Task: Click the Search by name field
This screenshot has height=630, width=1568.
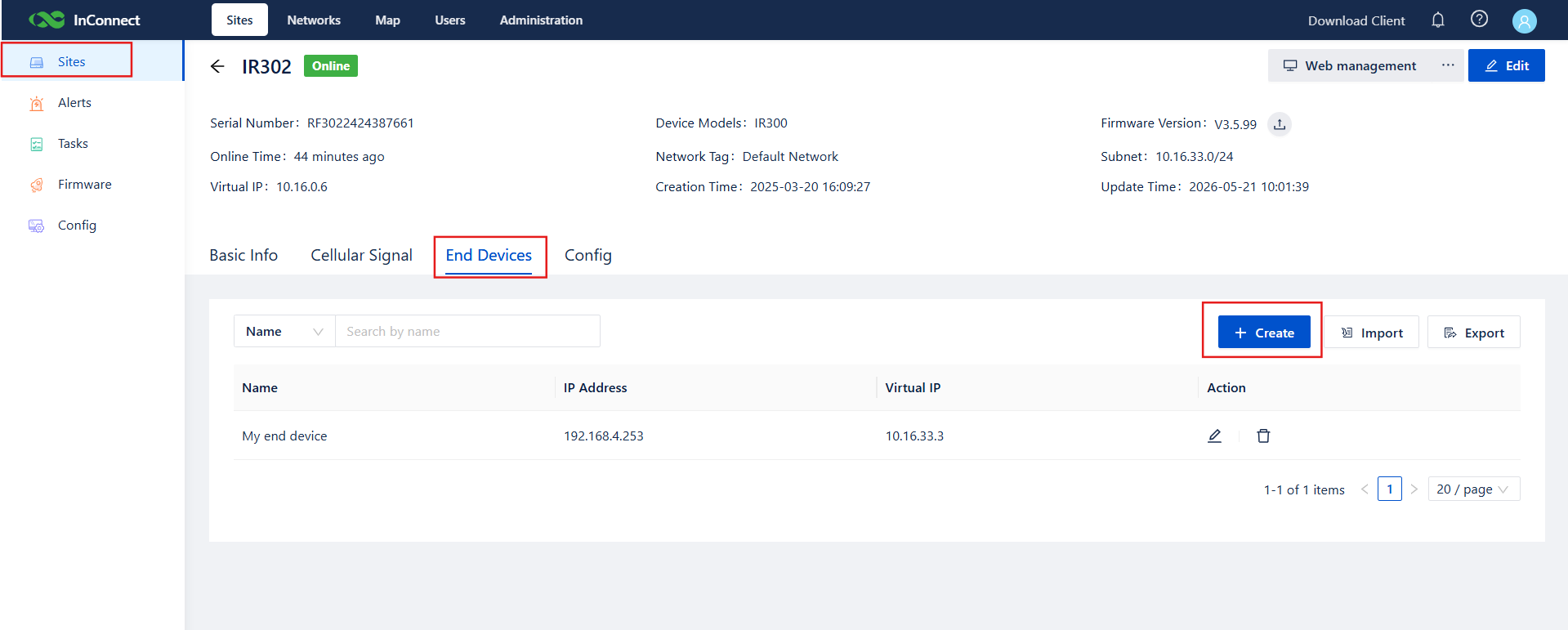Action: point(467,331)
